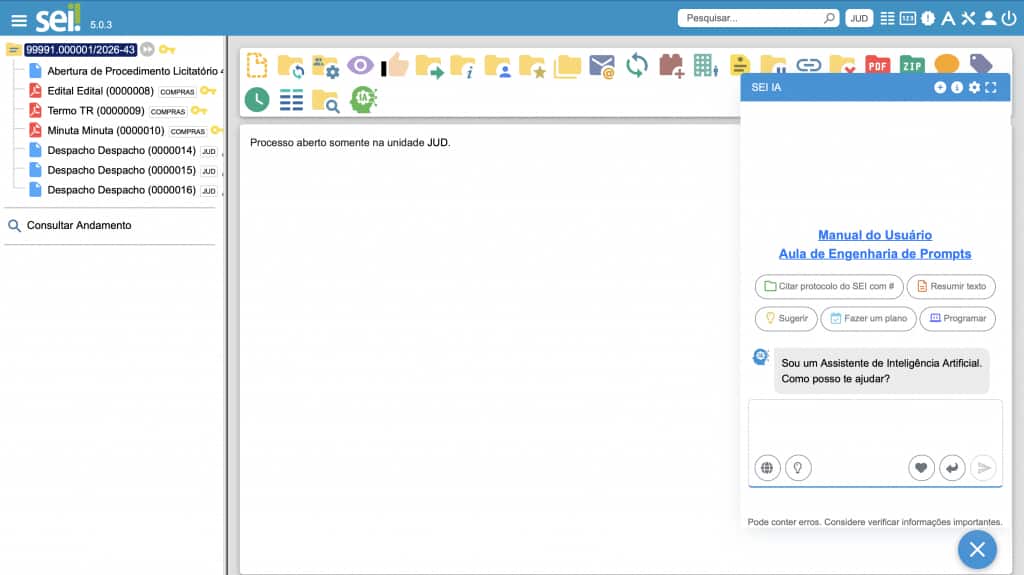Image resolution: width=1024 pixels, height=575 pixels.
Task: Click the folder with star favorites icon
Action: point(532,67)
